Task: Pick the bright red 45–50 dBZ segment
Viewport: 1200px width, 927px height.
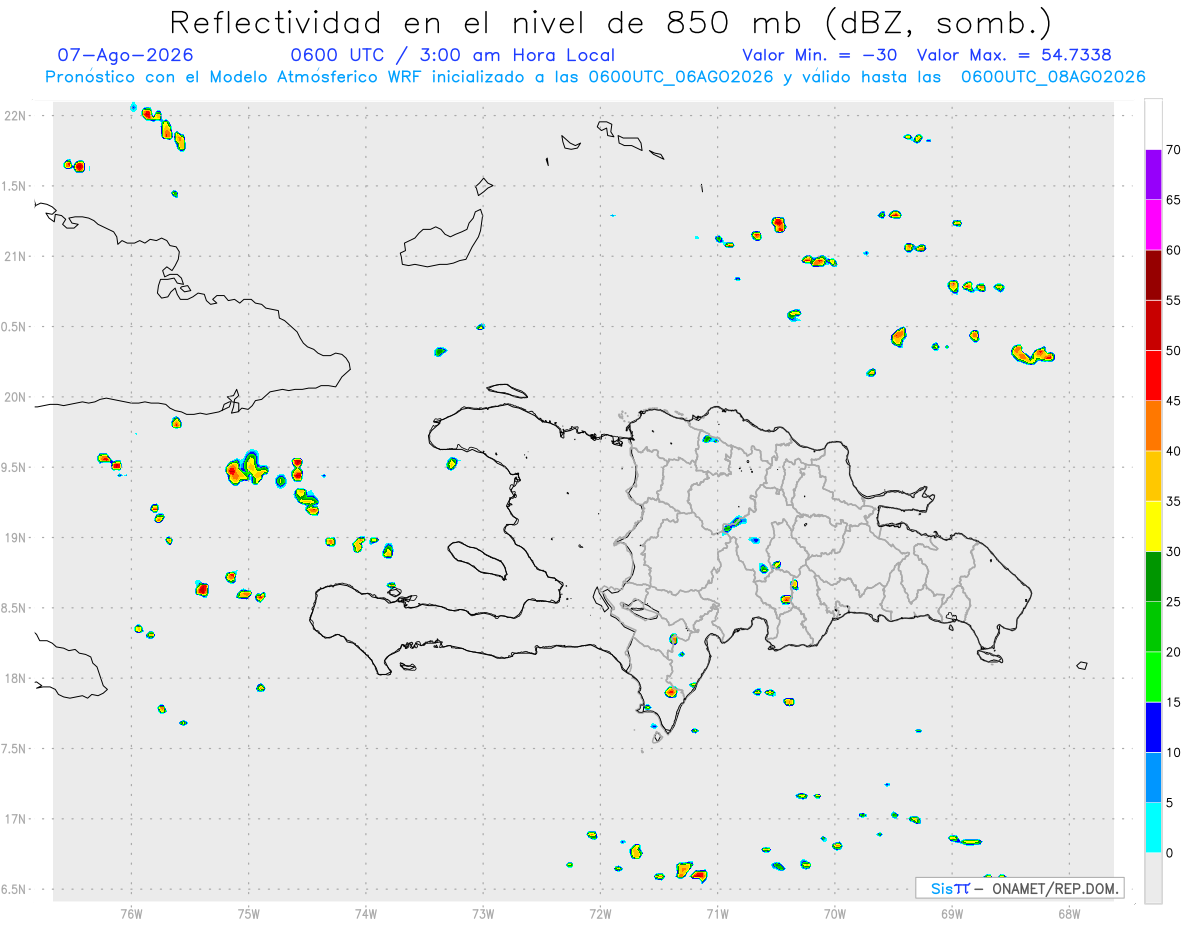Action: (1153, 376)
